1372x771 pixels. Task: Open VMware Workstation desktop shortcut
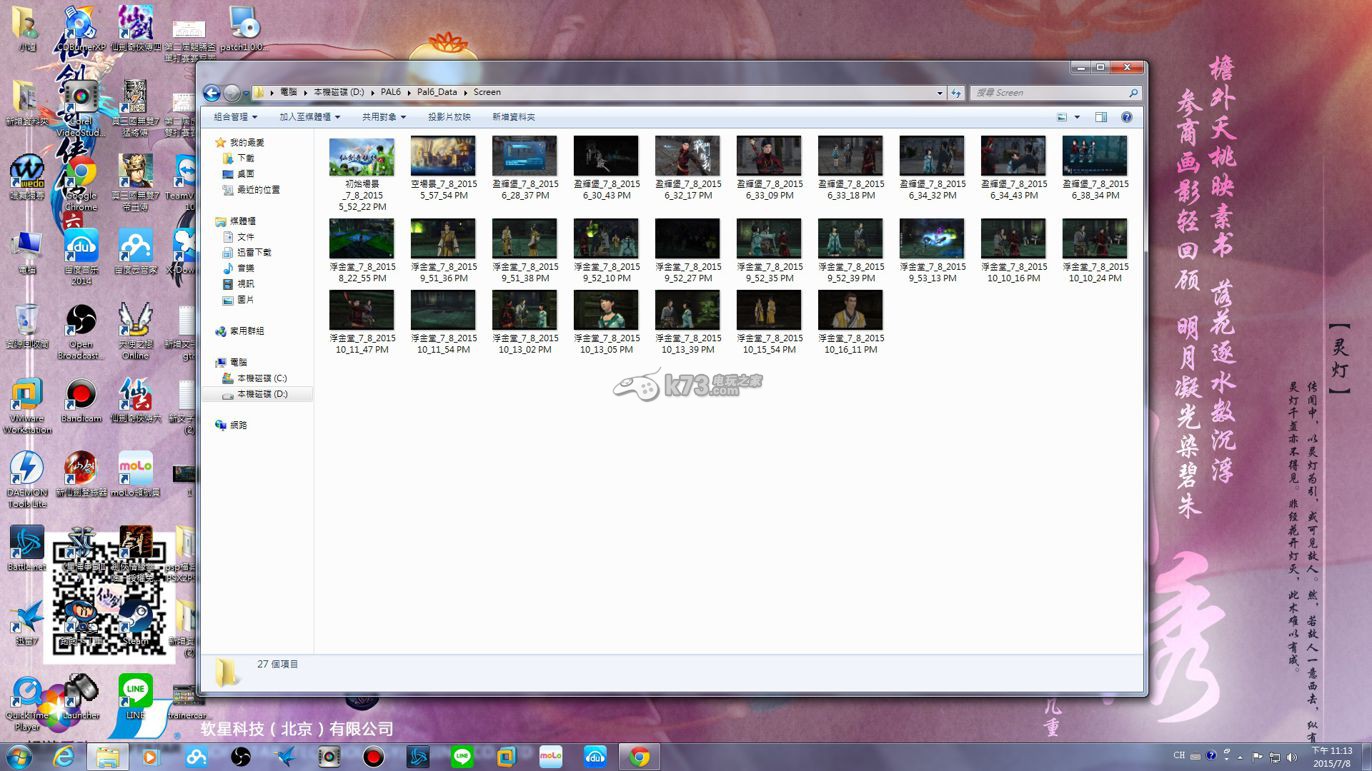27,406
